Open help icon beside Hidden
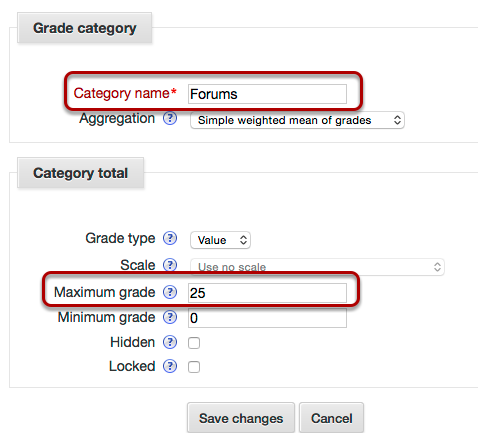Viewport: 478px width, 448px height. coord(170,342)
